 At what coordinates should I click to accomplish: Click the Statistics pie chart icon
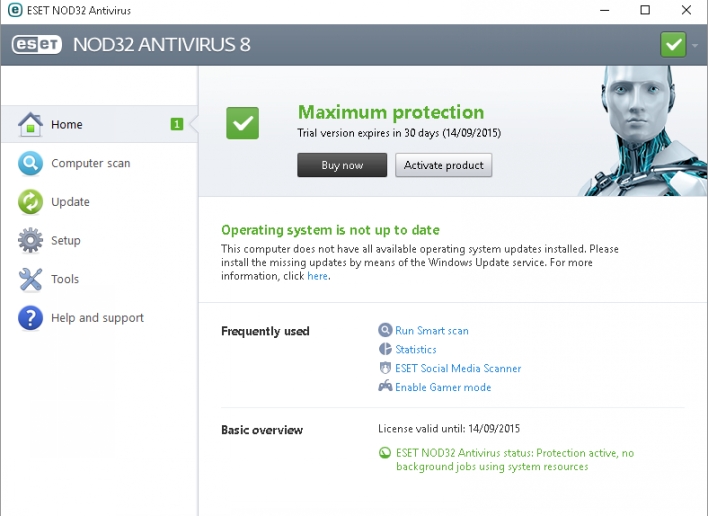point(385,349)
